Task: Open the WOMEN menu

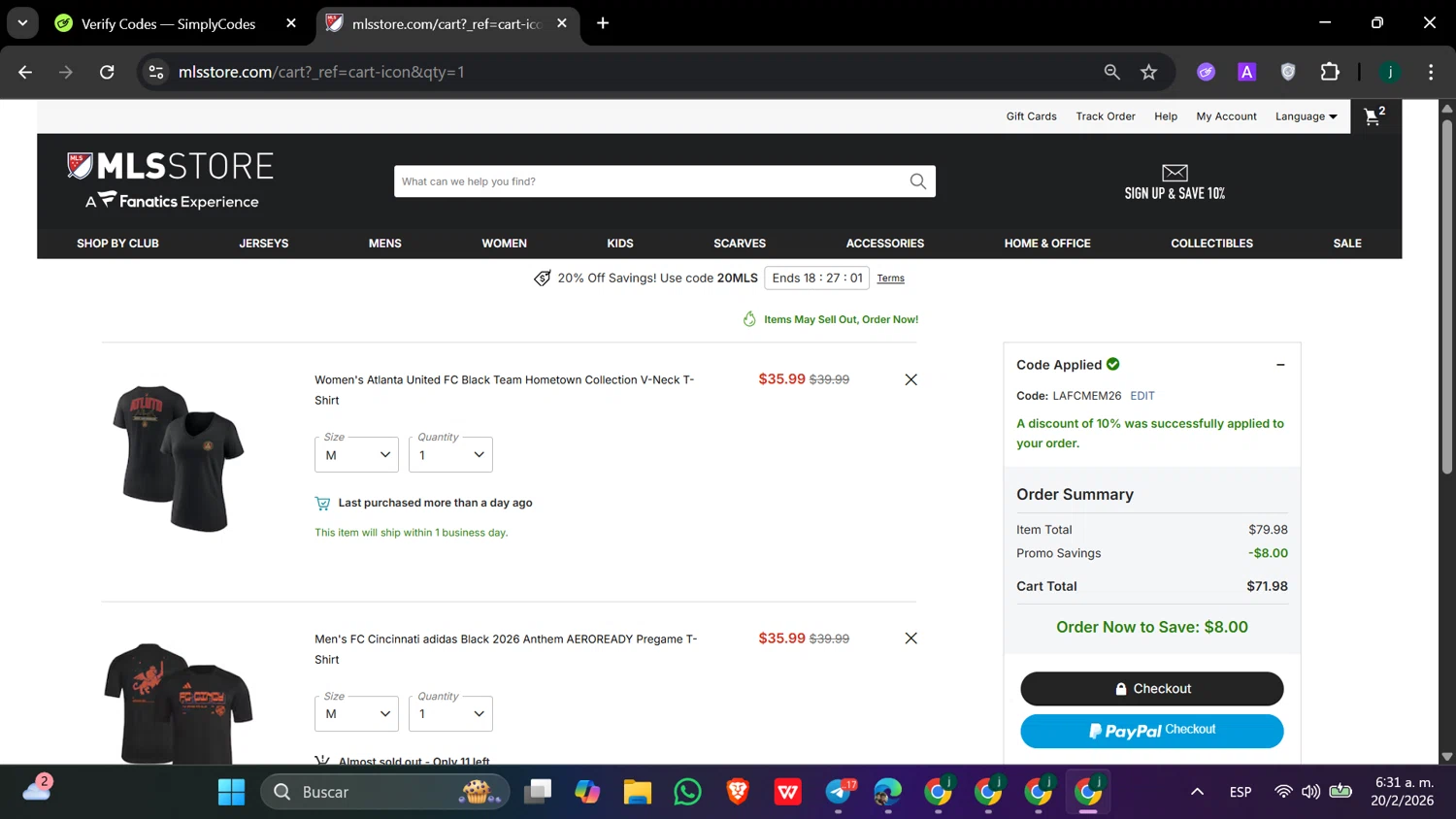Action: 505,244
